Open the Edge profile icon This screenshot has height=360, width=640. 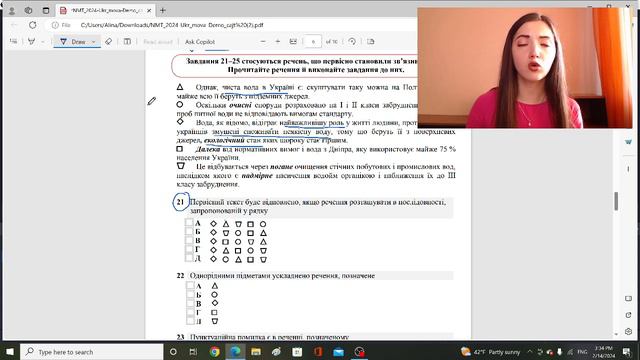12,11
